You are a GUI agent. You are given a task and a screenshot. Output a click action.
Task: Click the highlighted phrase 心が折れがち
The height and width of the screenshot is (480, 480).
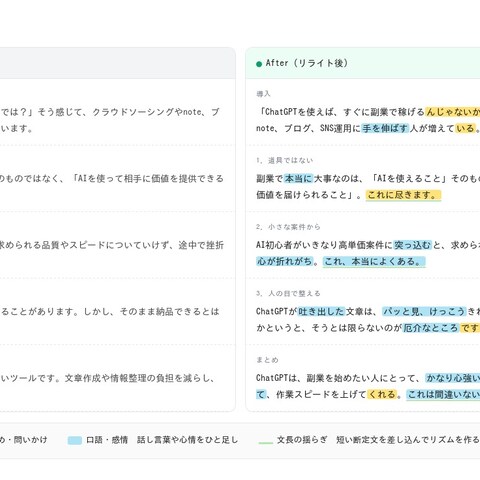[x=285, y=261]
